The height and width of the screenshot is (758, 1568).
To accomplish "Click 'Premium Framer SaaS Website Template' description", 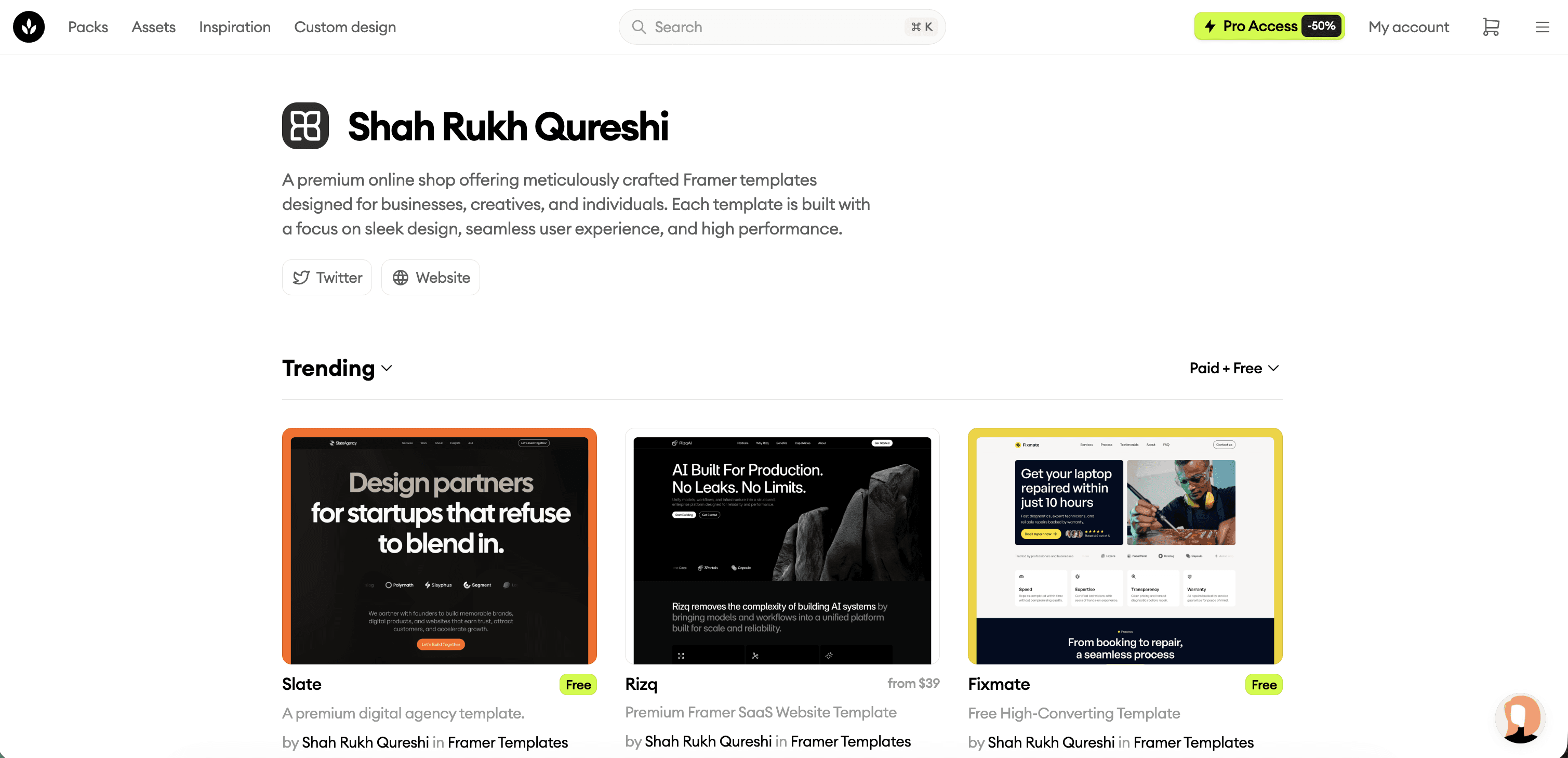I will click(x=761, y=712).
